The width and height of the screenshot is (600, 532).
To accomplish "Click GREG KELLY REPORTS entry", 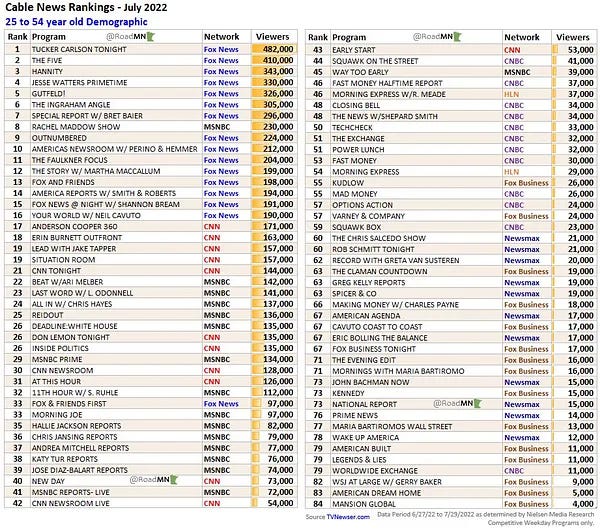I will click(x=369, y=284).
